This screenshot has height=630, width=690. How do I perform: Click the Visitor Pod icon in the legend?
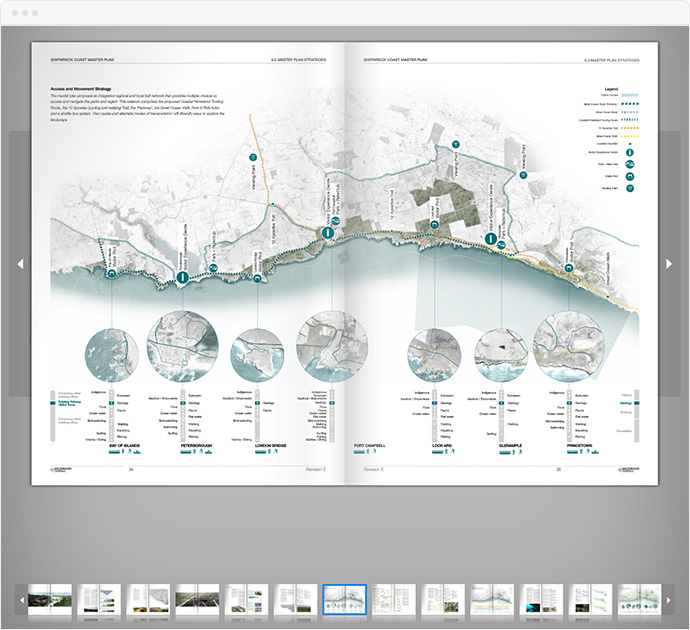[x=630, y=176]
